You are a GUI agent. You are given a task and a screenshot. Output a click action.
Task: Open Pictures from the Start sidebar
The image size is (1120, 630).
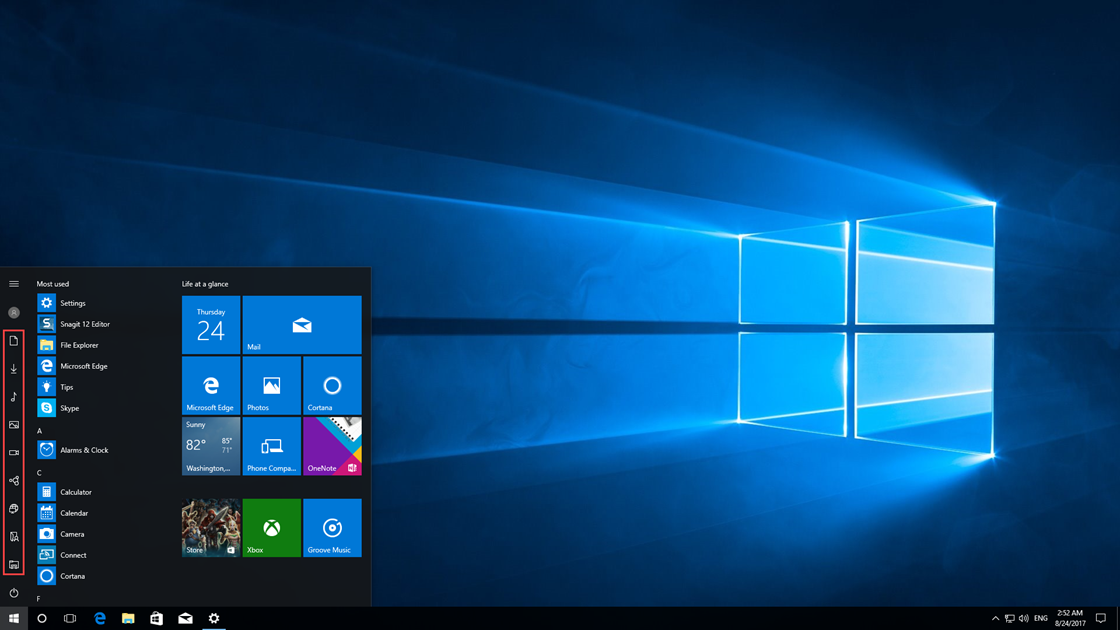14,424
